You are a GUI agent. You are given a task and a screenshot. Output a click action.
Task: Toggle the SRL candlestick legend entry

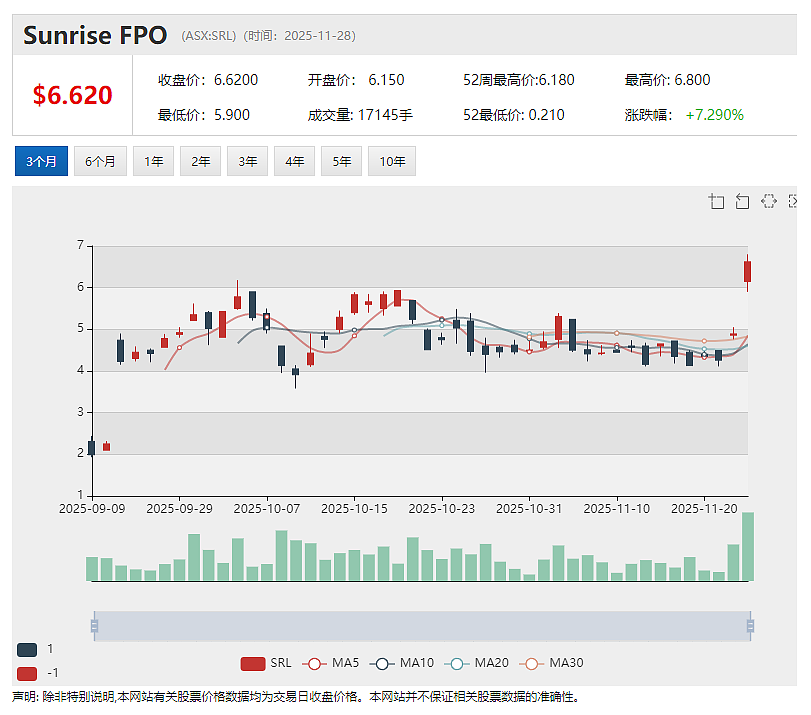click(266, 663)
